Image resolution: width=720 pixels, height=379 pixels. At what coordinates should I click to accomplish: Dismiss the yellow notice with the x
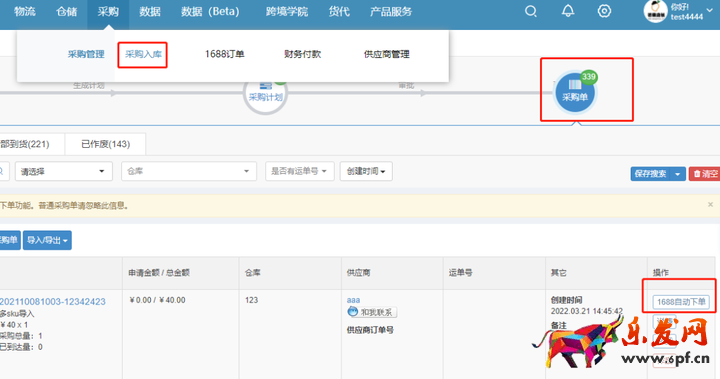(x=710, y=204)
